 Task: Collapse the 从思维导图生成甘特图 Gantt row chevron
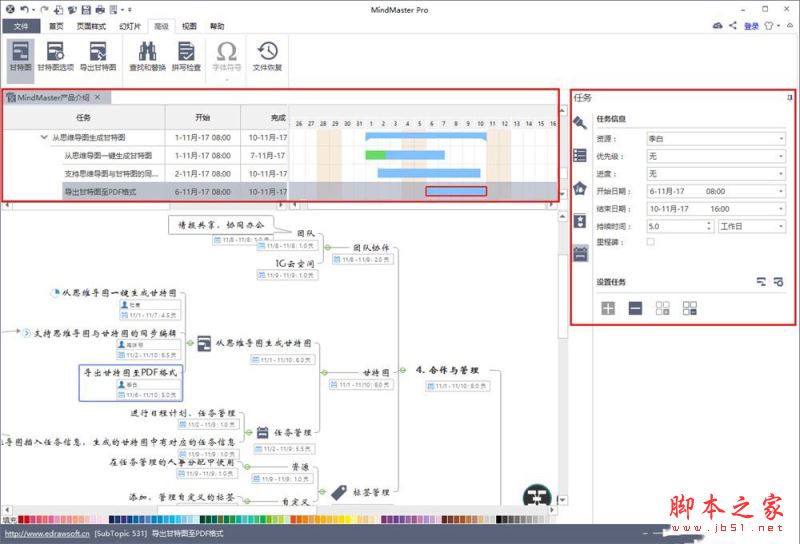(44, 137)
